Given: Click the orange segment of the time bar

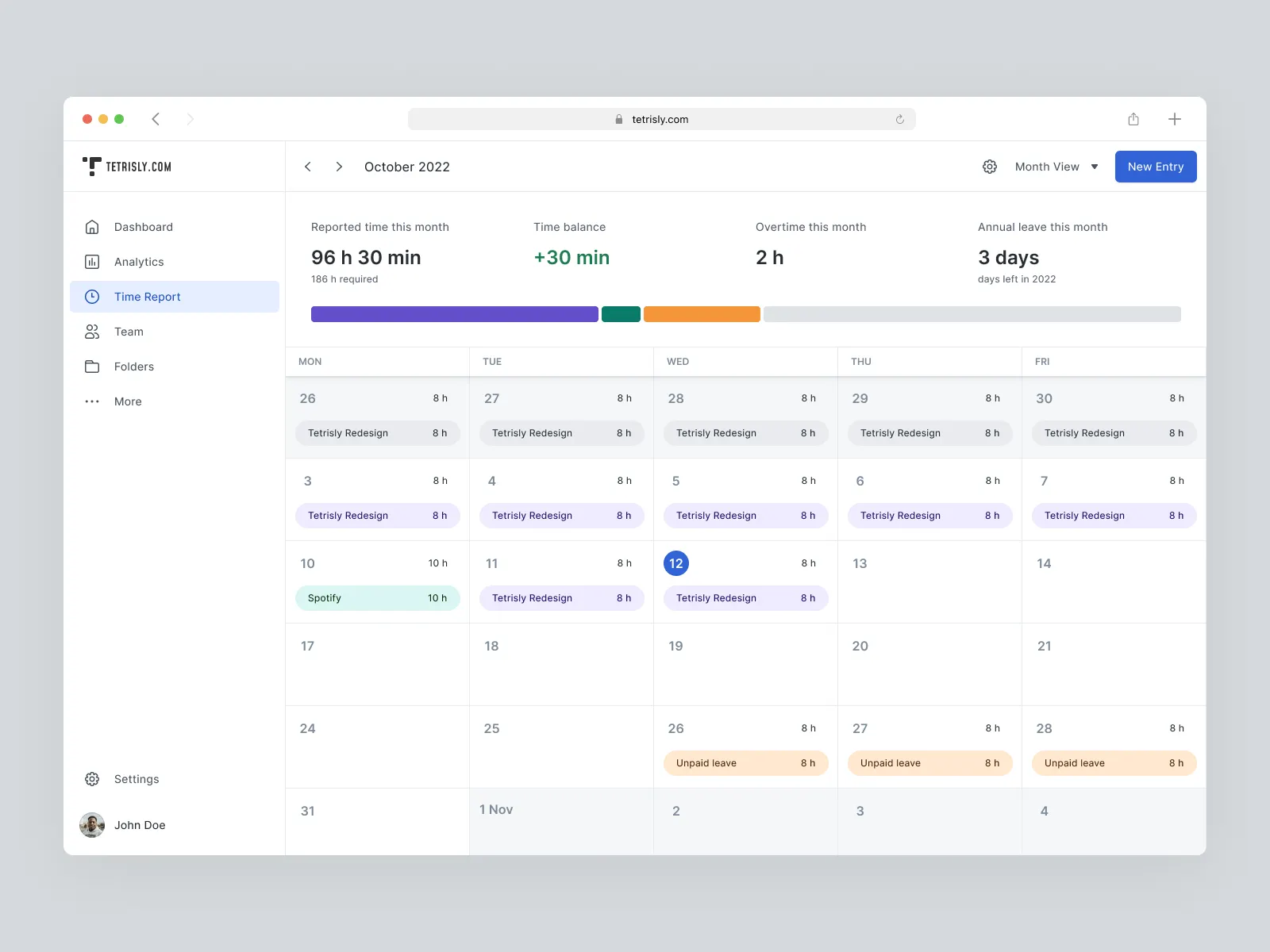Looking at the screenshot, I should click(702, 314).
